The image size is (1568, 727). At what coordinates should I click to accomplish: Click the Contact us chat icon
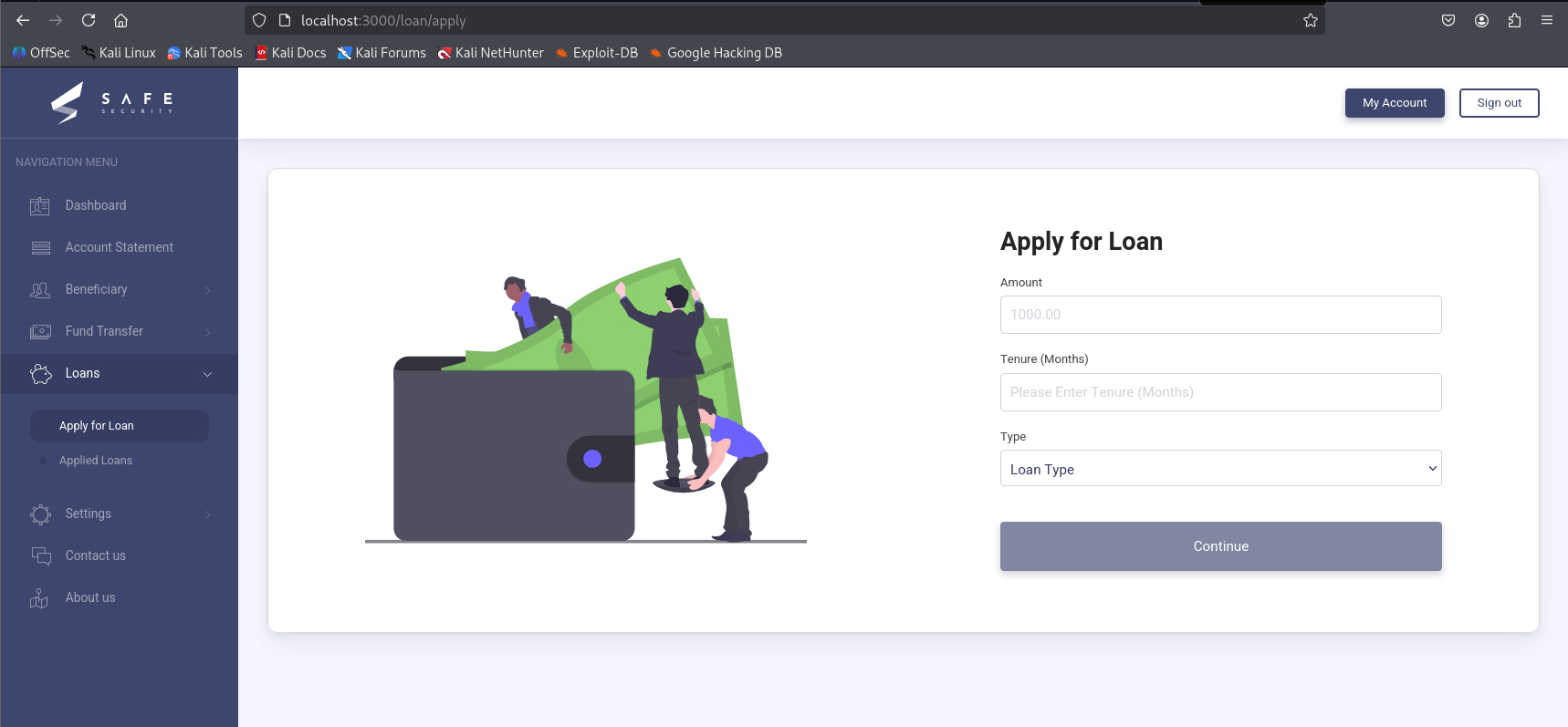point(40,556)
